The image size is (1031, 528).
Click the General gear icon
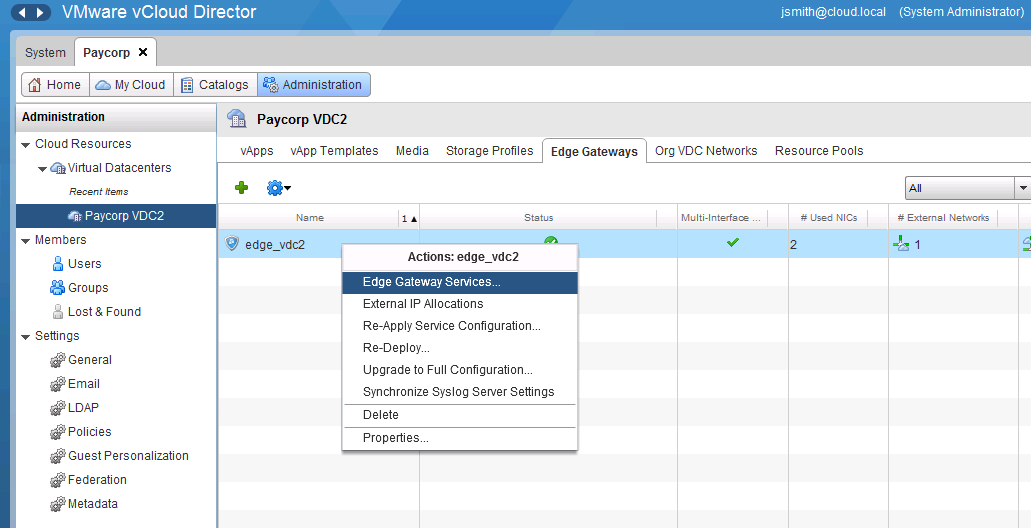pos(58,360)
